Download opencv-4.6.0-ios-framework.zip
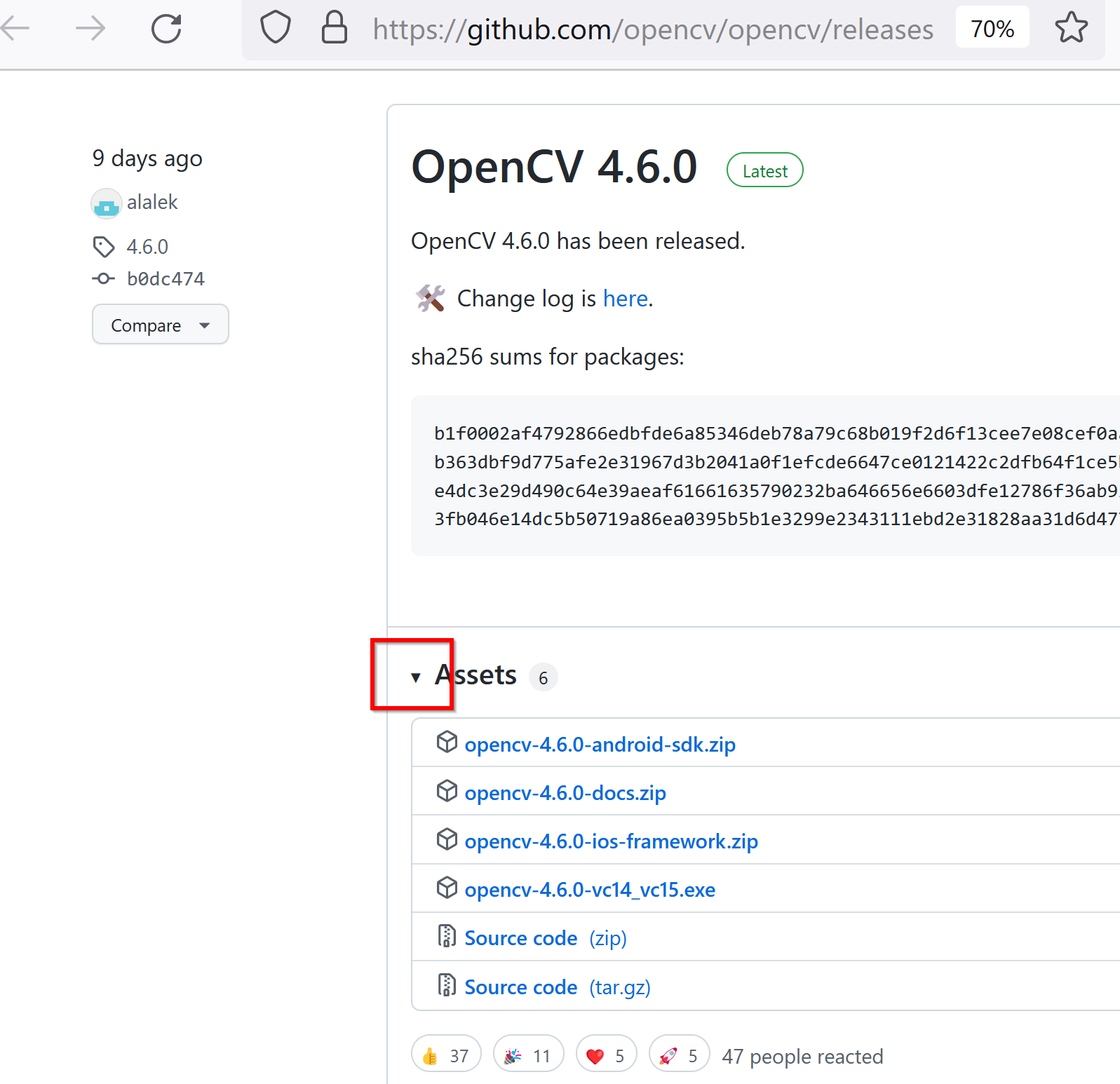Viewport: 1120px width, 1084px height. (x=612, y=841)
